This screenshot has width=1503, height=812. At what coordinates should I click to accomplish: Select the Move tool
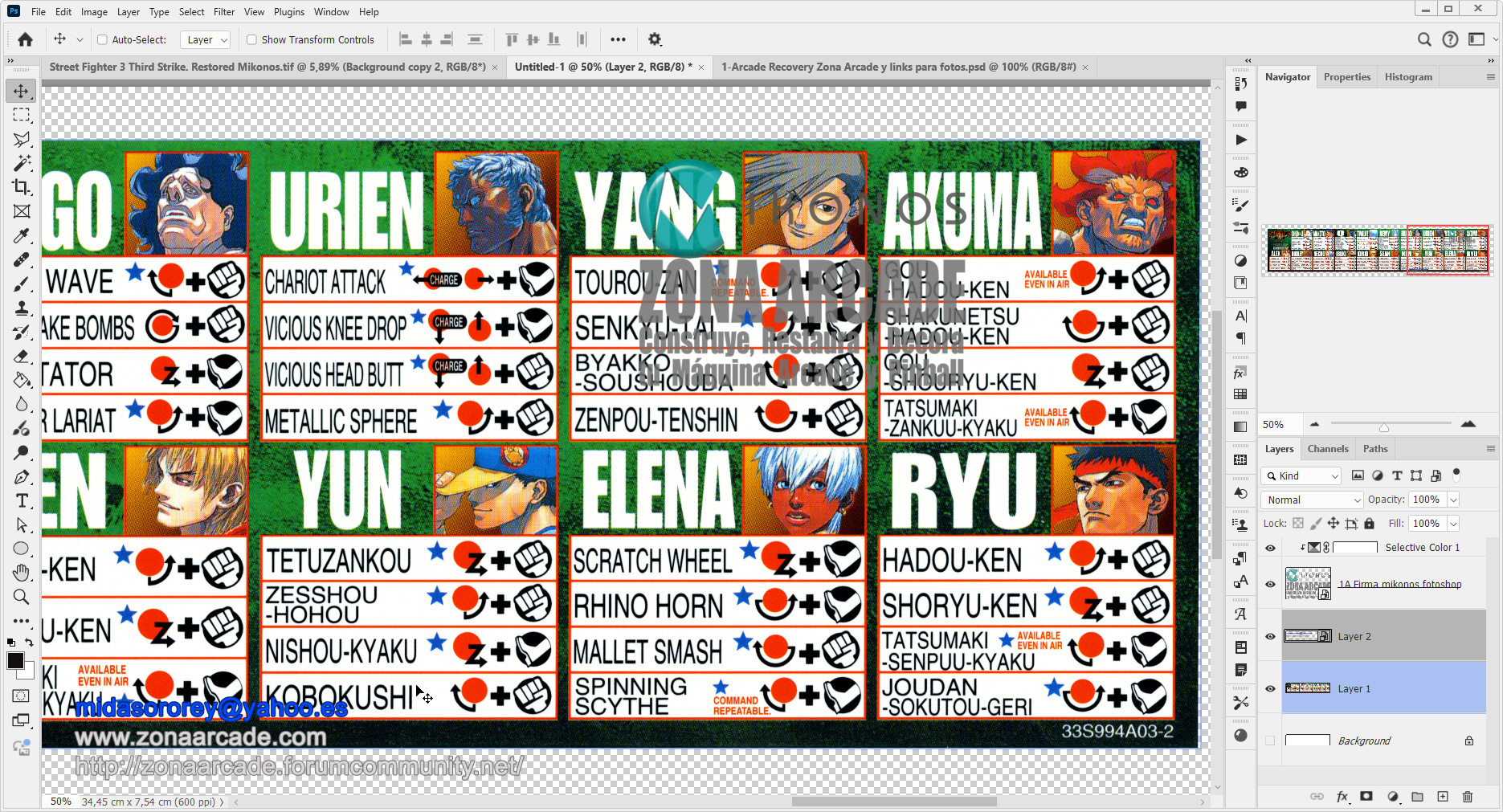pos(22,91)
